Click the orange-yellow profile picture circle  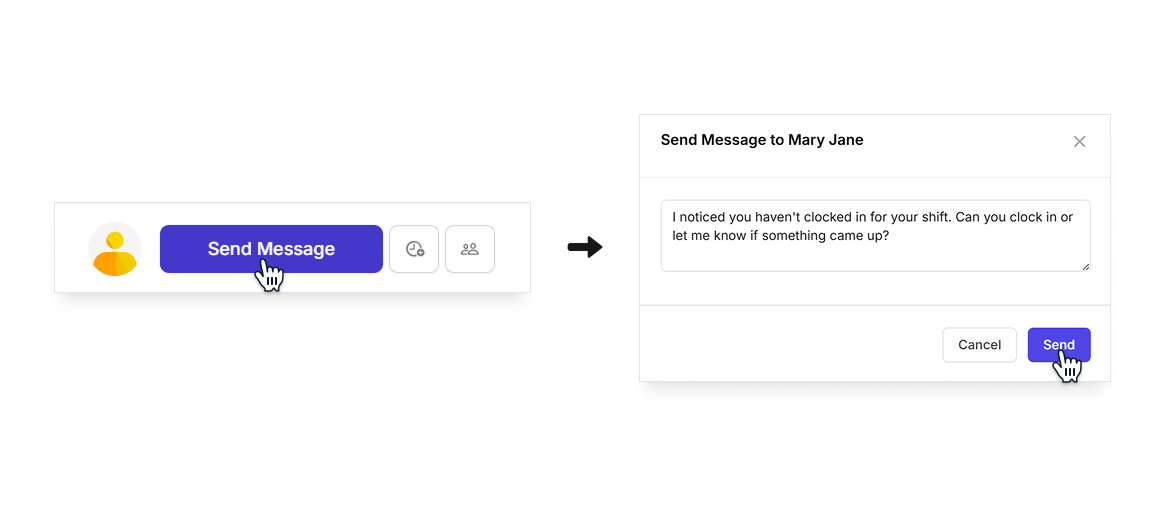tap(115, 249)
